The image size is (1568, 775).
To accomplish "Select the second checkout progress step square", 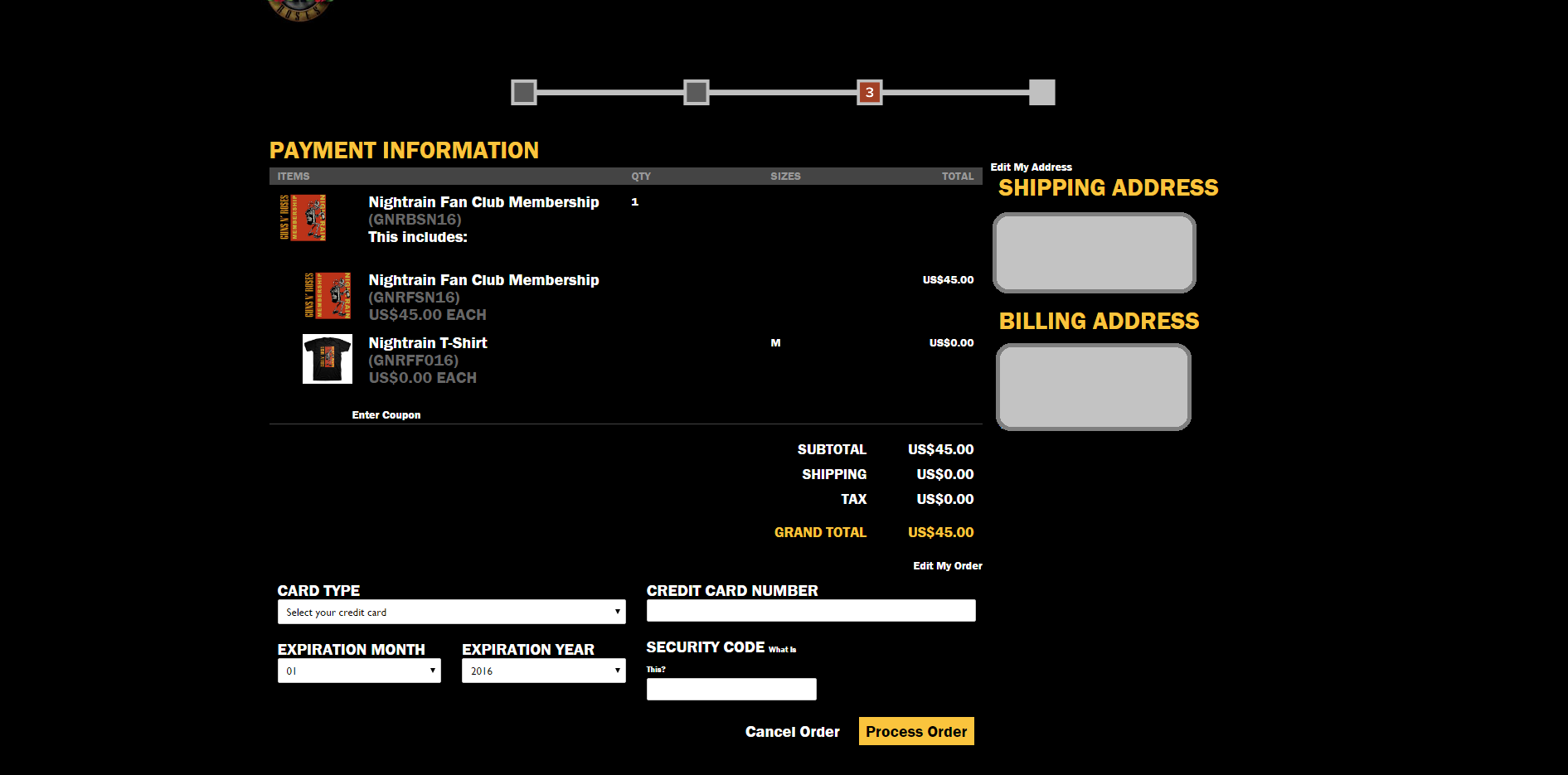I will pos(697,92).
